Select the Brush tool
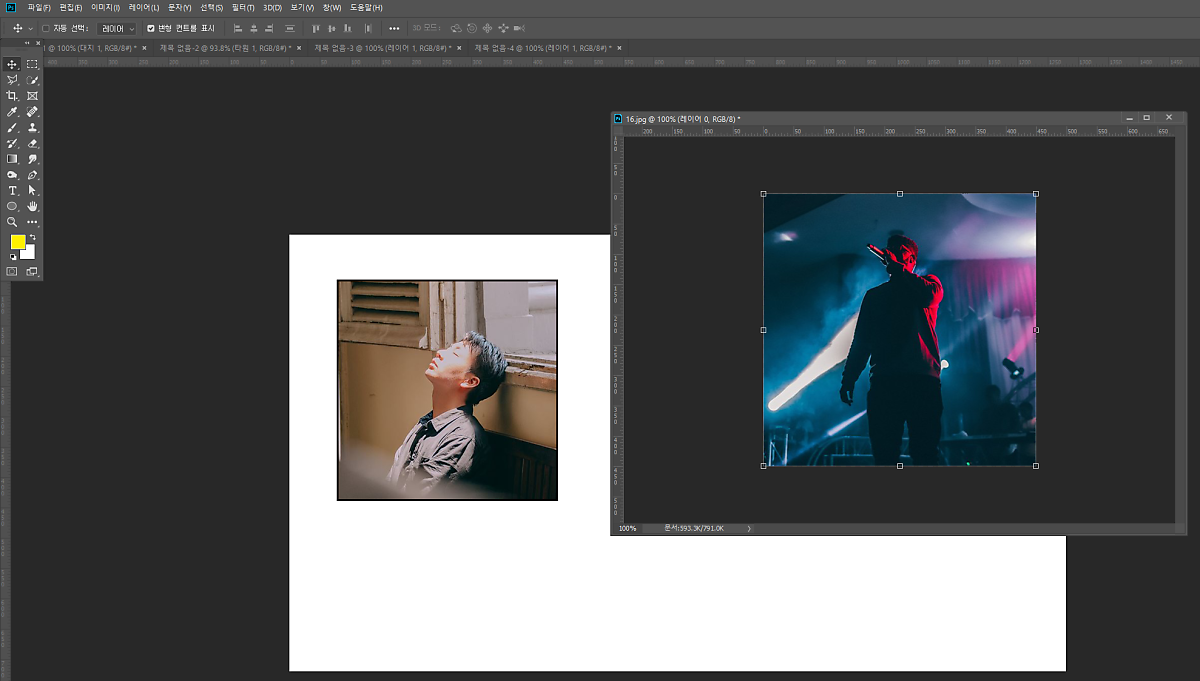Image resolution: width=1200 pixels, height=681 pixels. (12, 128)
